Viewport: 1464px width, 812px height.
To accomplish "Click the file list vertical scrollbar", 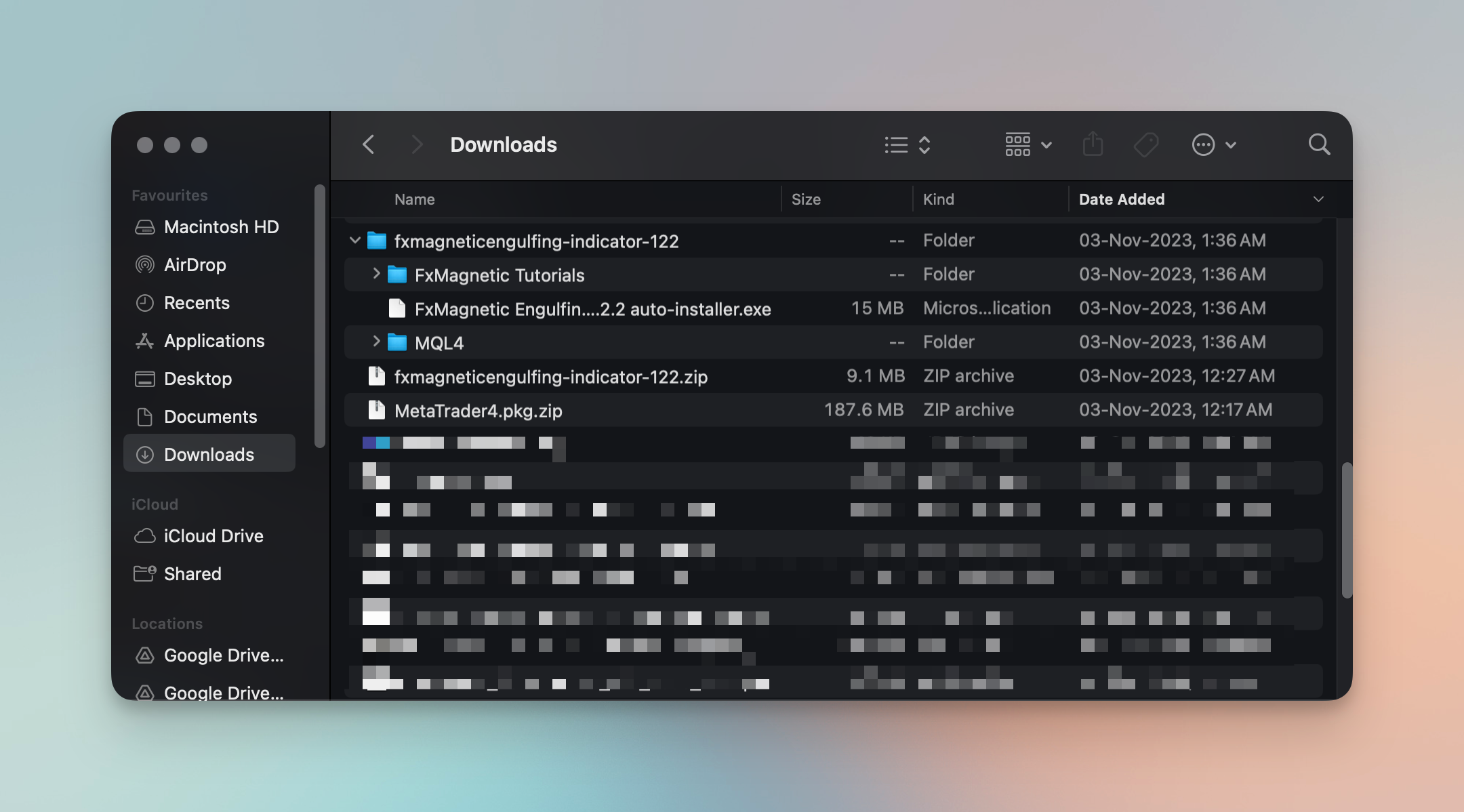I will pyautogui.click(x=1346, y=529).
